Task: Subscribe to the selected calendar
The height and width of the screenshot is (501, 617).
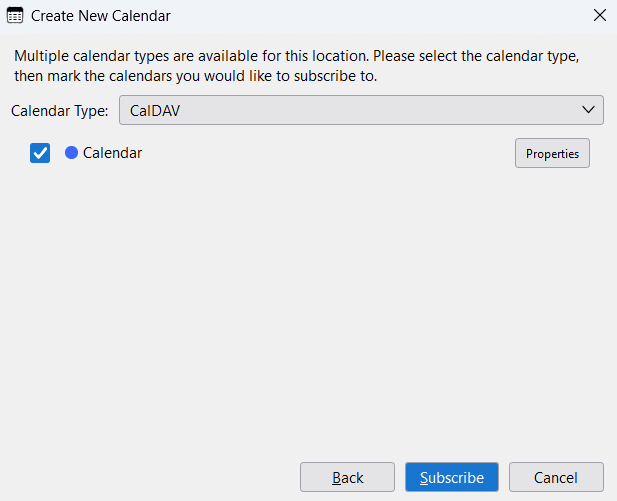Action: pyautogui.click(x=452, y=477)
